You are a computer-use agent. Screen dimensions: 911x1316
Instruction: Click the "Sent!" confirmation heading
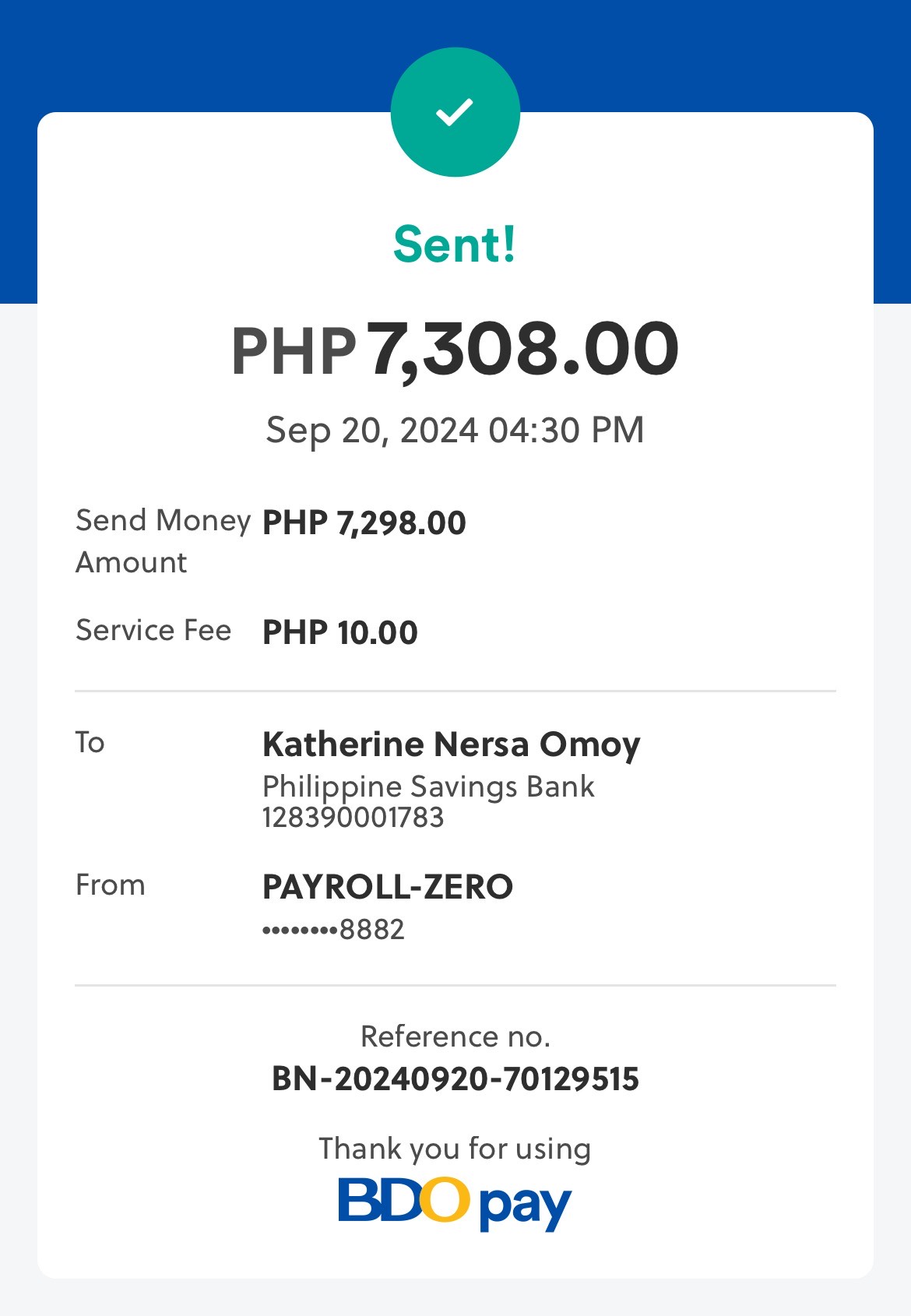pyautogui.click(x=455, y=245)
